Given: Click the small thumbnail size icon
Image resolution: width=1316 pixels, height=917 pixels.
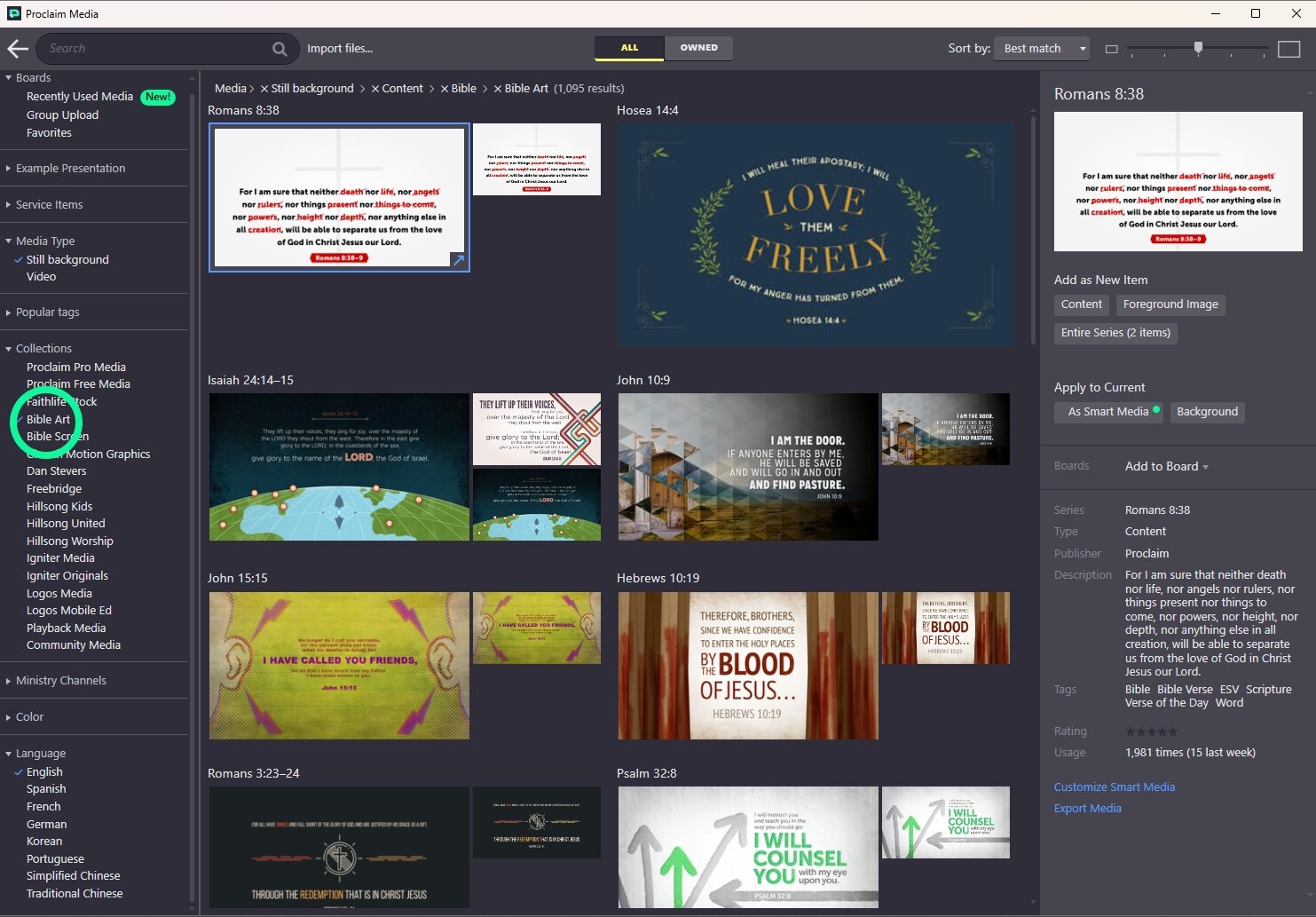Looking at the screenshot, I should [1111, 49].
